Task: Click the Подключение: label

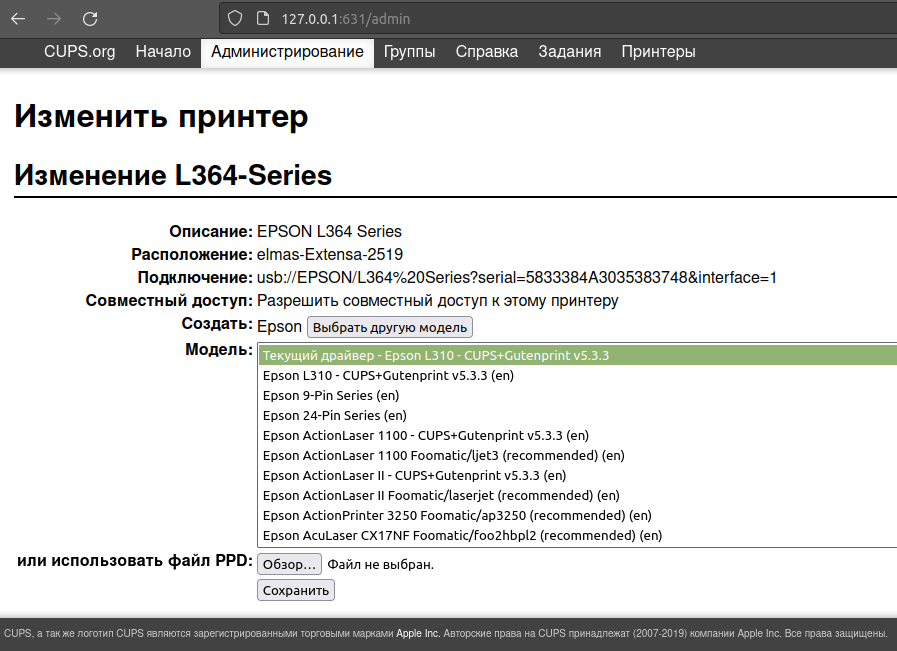Action: pos(195,277)
